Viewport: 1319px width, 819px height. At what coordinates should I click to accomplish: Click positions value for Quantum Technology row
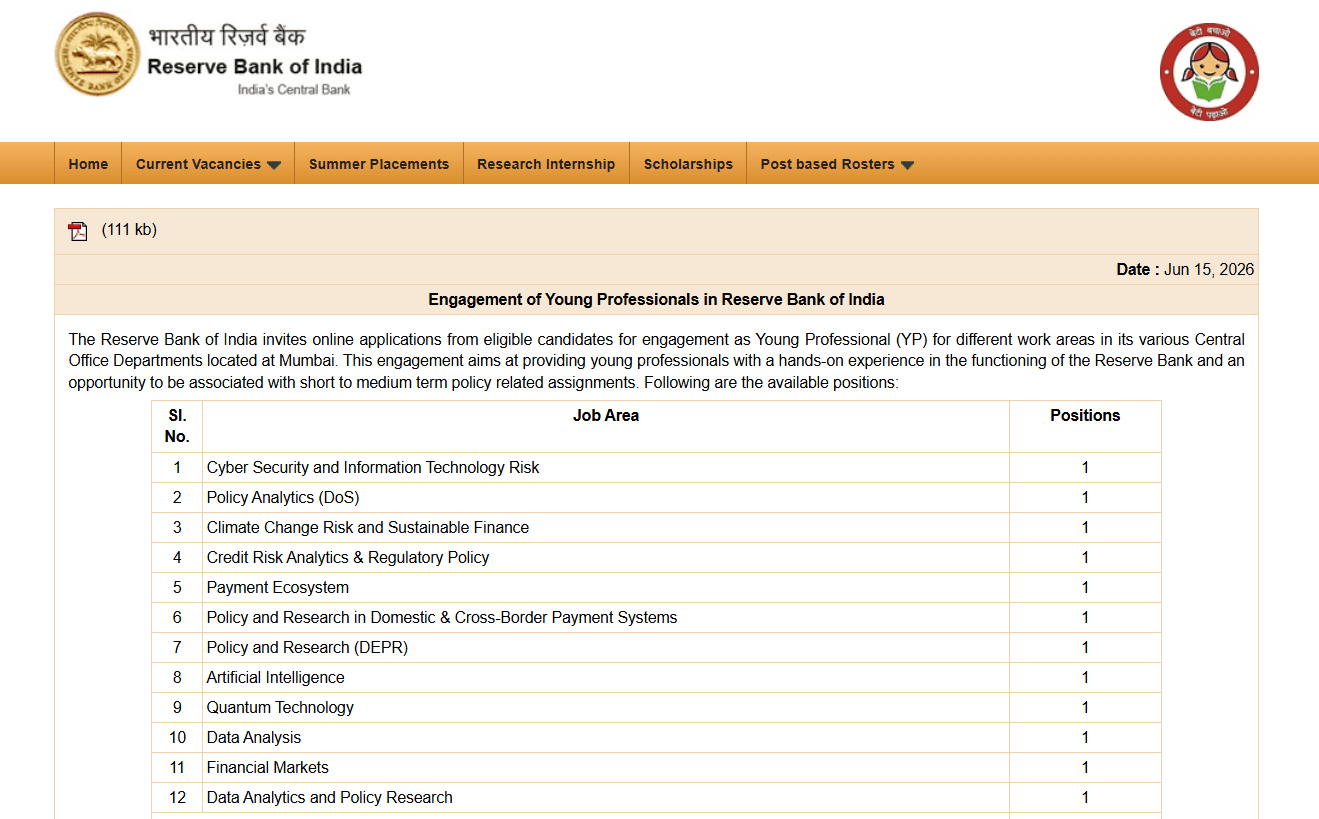(1085, 707)
